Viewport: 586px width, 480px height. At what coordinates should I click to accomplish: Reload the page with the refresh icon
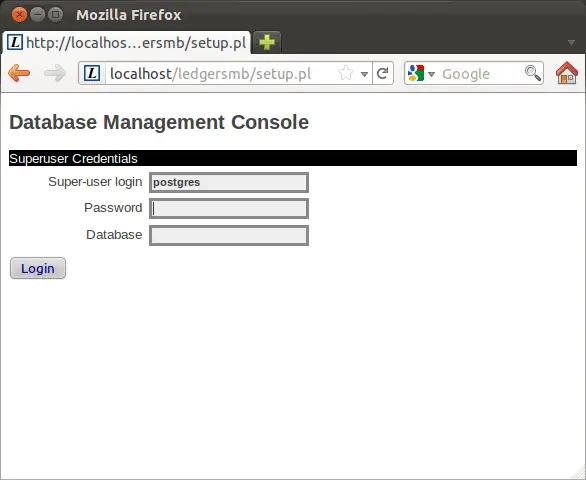tap(383, 73)
